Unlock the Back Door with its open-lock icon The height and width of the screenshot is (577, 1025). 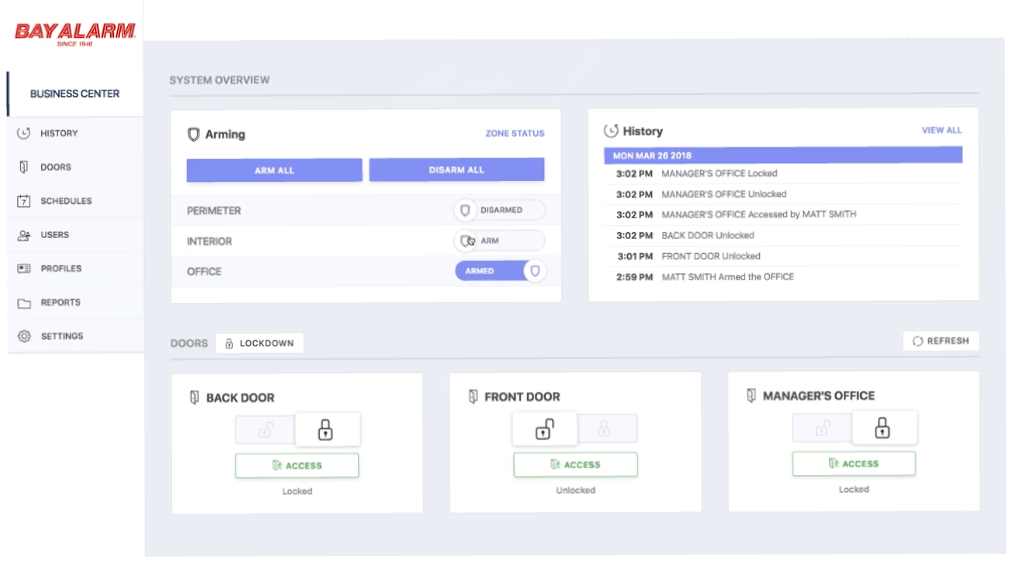click(x=265, y=430)
